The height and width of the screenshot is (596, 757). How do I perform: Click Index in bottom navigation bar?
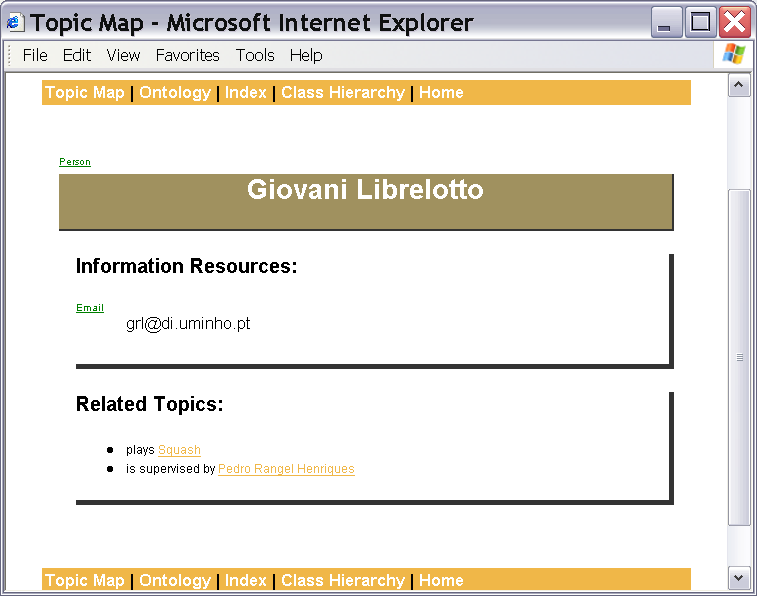[x=246, y=580]
